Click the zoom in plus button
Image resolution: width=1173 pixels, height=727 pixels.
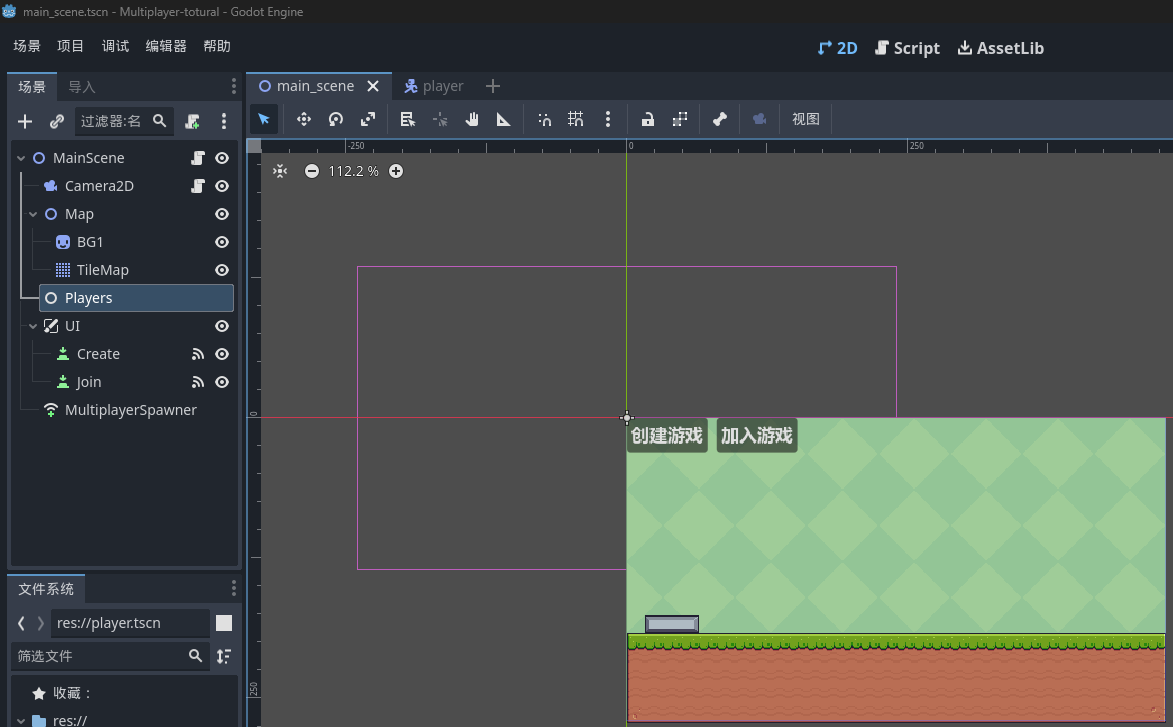pyautogui.click(x=396, y=171)
